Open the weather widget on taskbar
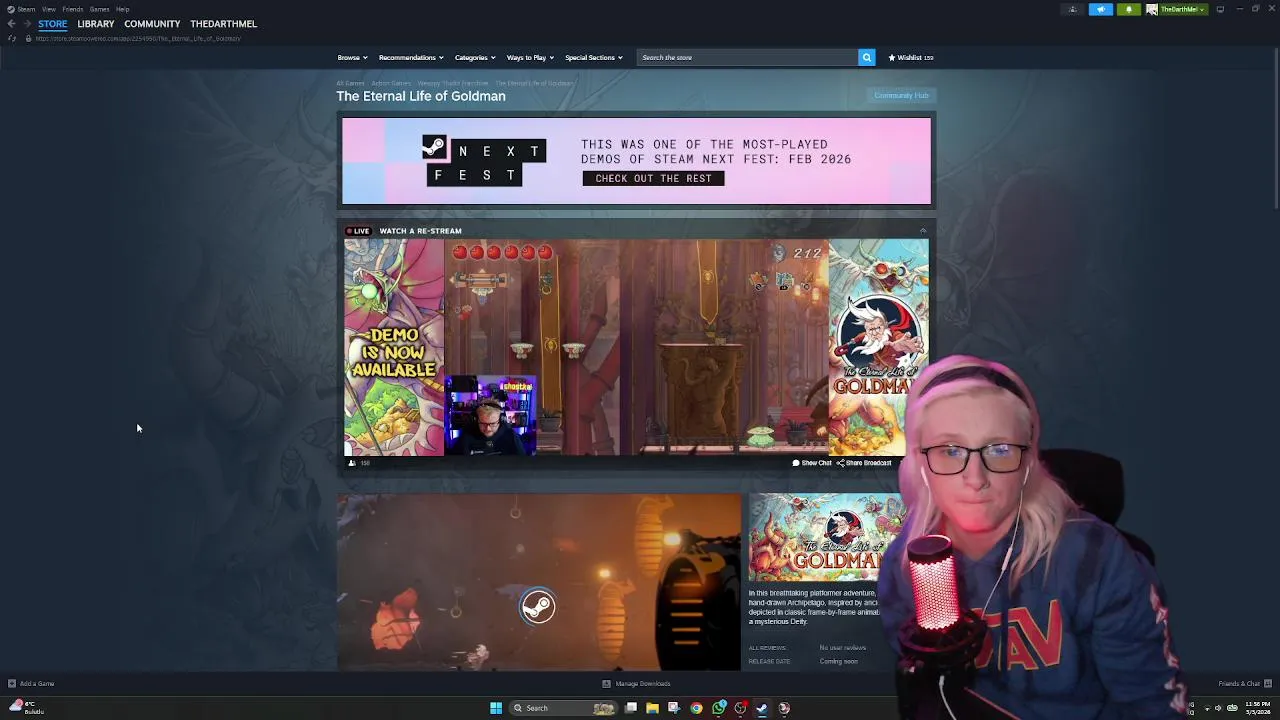1280x720 pixels. tap(25, 708)
